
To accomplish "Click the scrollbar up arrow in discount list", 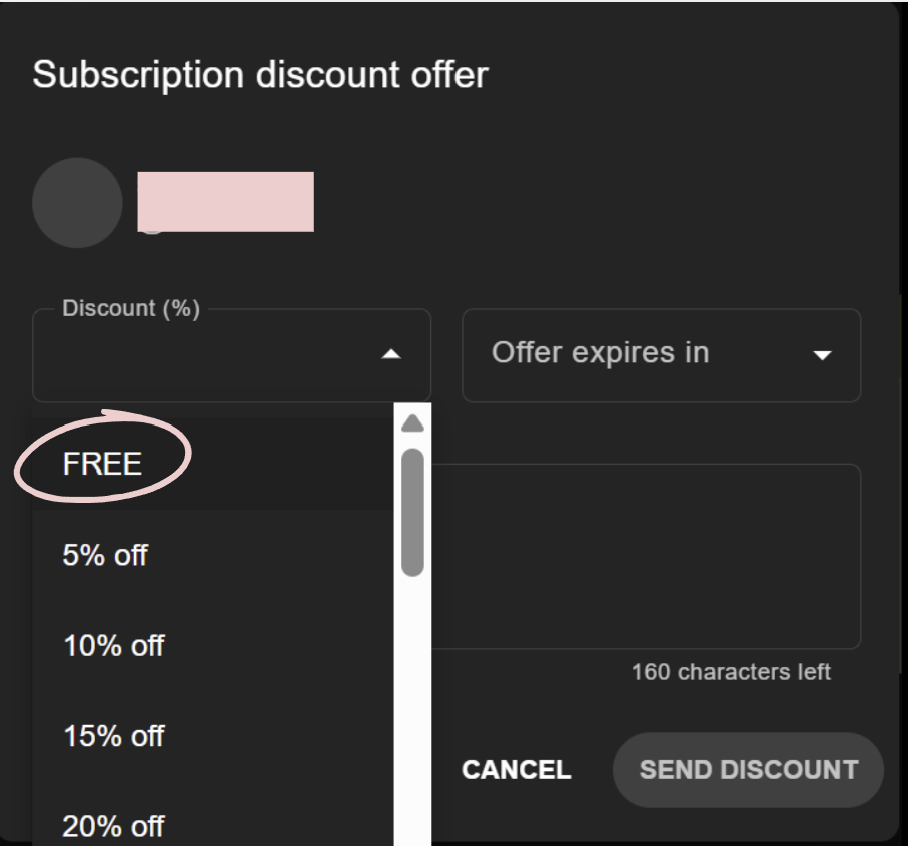I will tap(412, 423).
